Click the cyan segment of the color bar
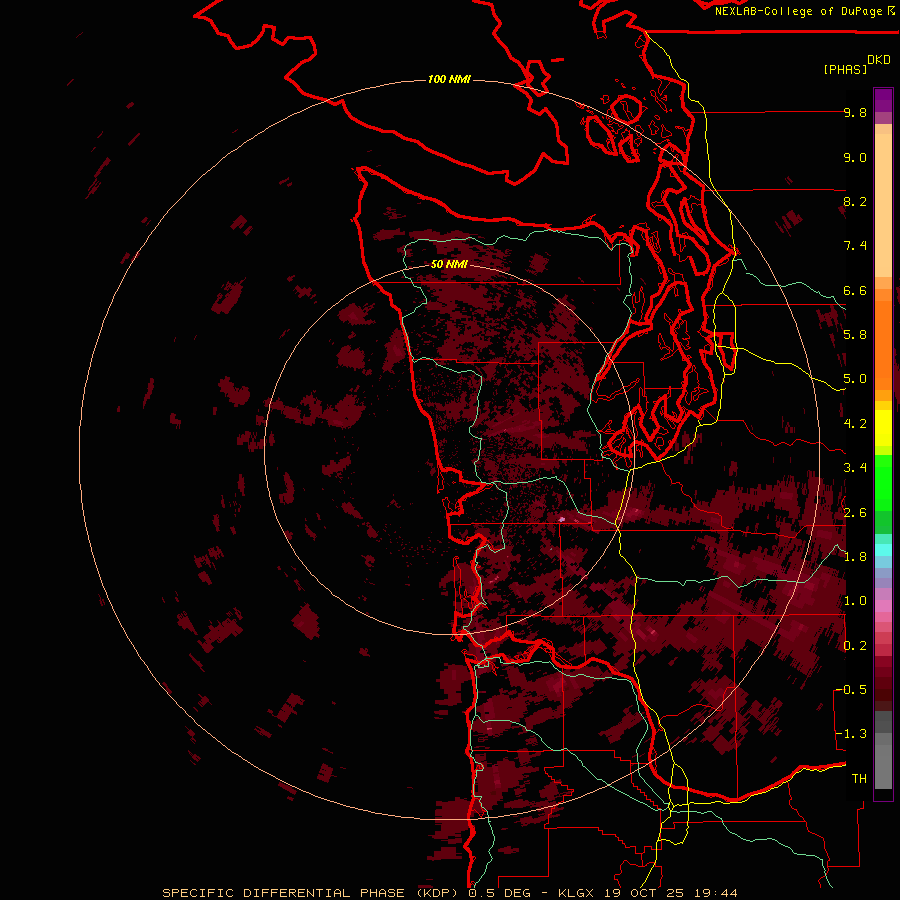 click(x=883, y=550)
